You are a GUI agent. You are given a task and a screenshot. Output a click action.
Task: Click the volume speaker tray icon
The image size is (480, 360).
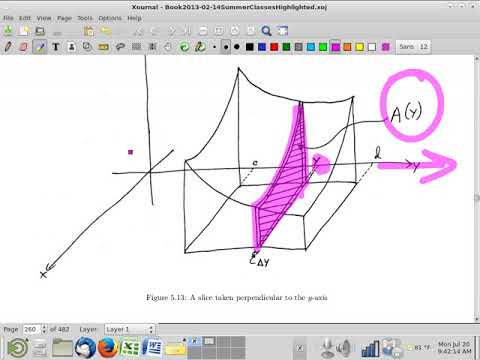[344, 348]
